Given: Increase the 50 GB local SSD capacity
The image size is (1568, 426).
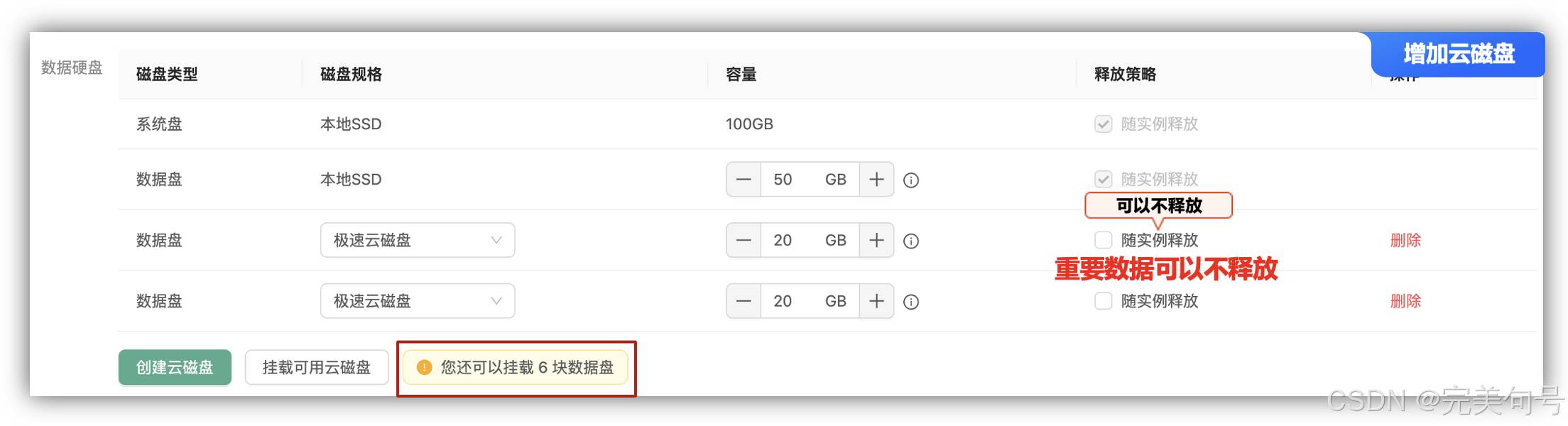Looking at the screenshot, I should [876, 180].
